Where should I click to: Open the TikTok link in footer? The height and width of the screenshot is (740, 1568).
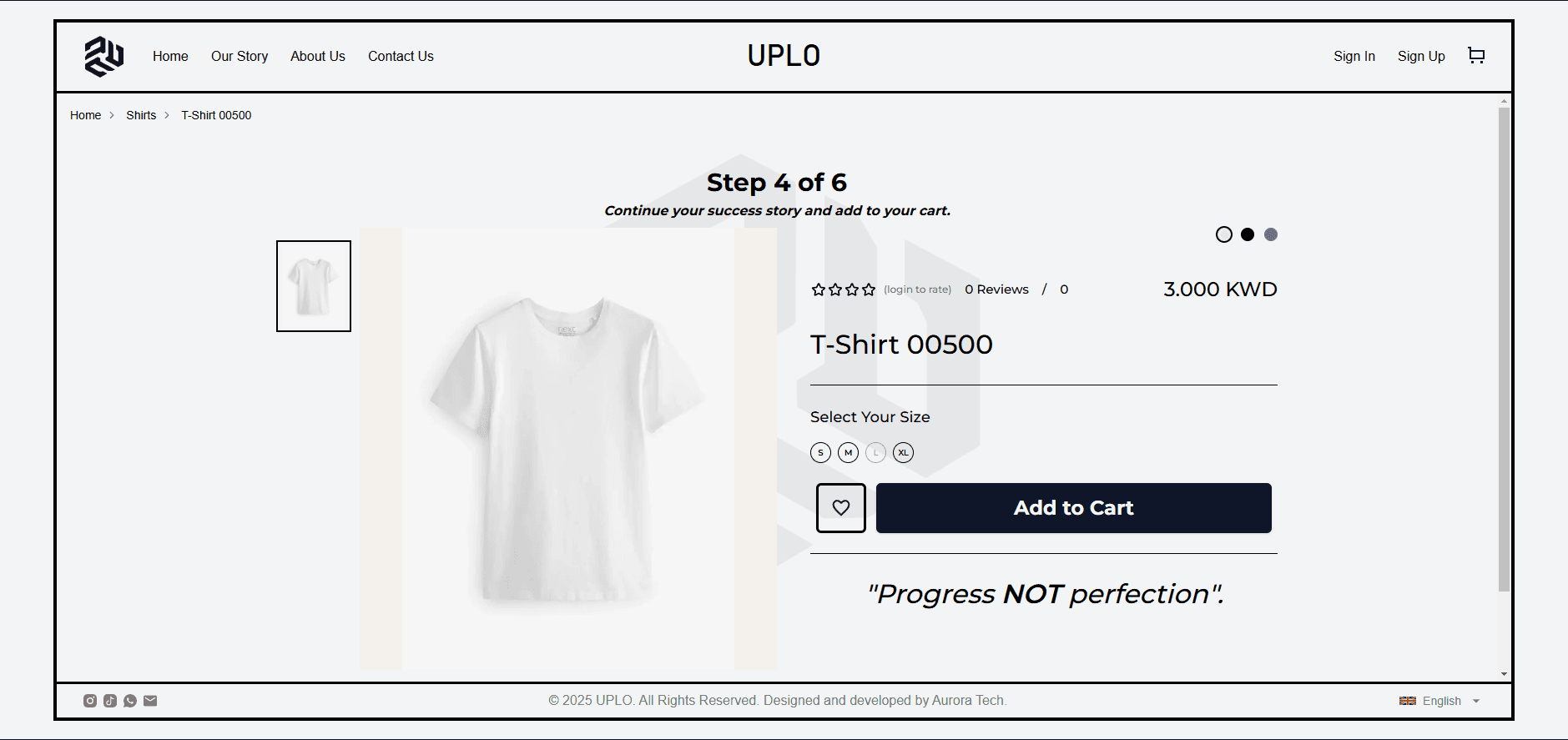pos(110,701)
